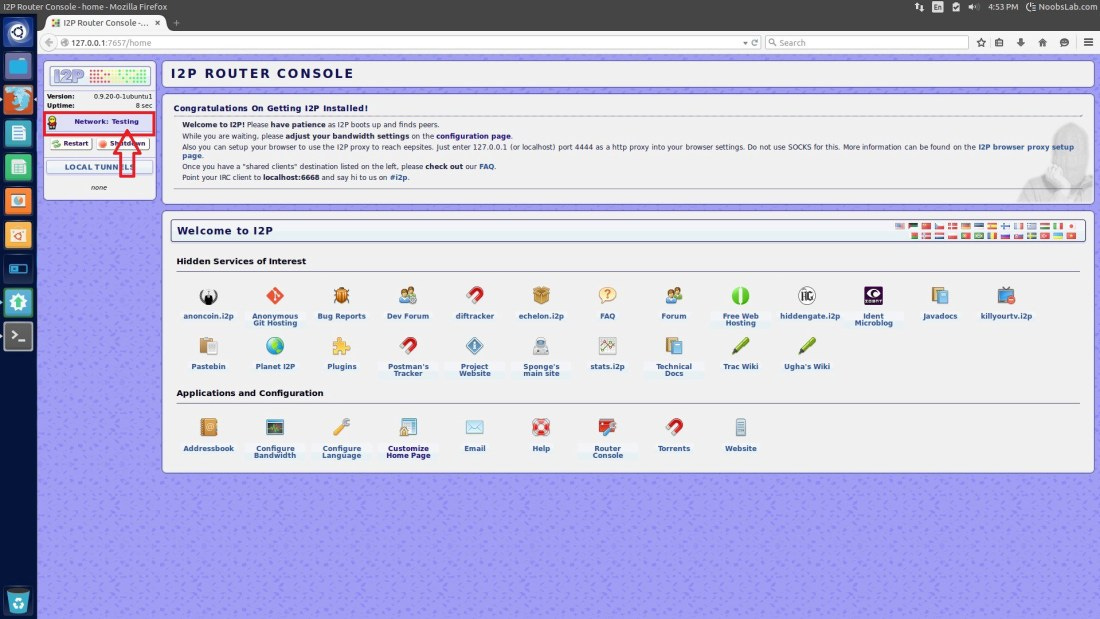The width and height of the screenshot is (1100, 619).
Task: Reload the page with refresh button
Action: coord(755,43)
